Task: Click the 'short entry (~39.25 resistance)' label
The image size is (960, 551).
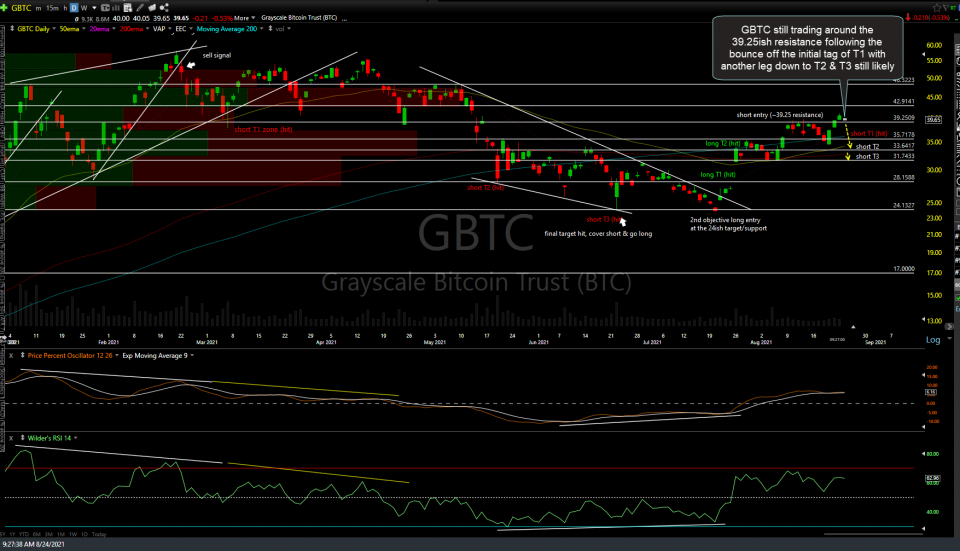Action: [779, 115]
